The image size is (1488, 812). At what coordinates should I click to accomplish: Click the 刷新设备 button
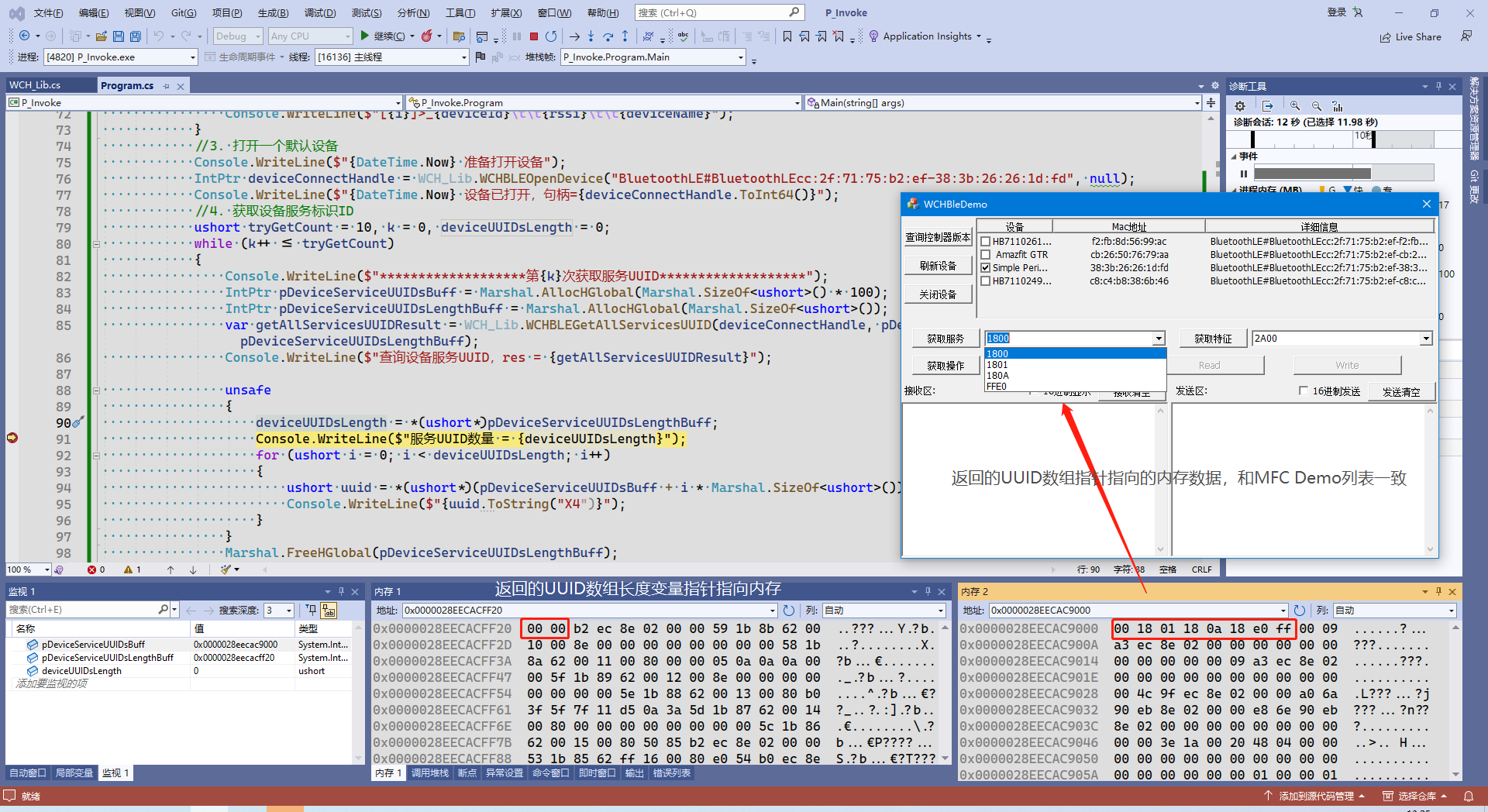click(938, 266)
